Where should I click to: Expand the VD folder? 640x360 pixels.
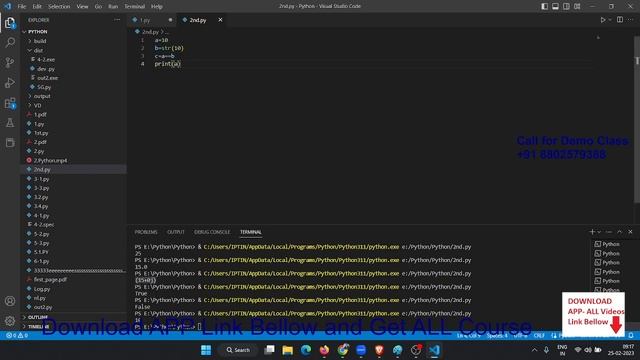(x=73, y=105)
